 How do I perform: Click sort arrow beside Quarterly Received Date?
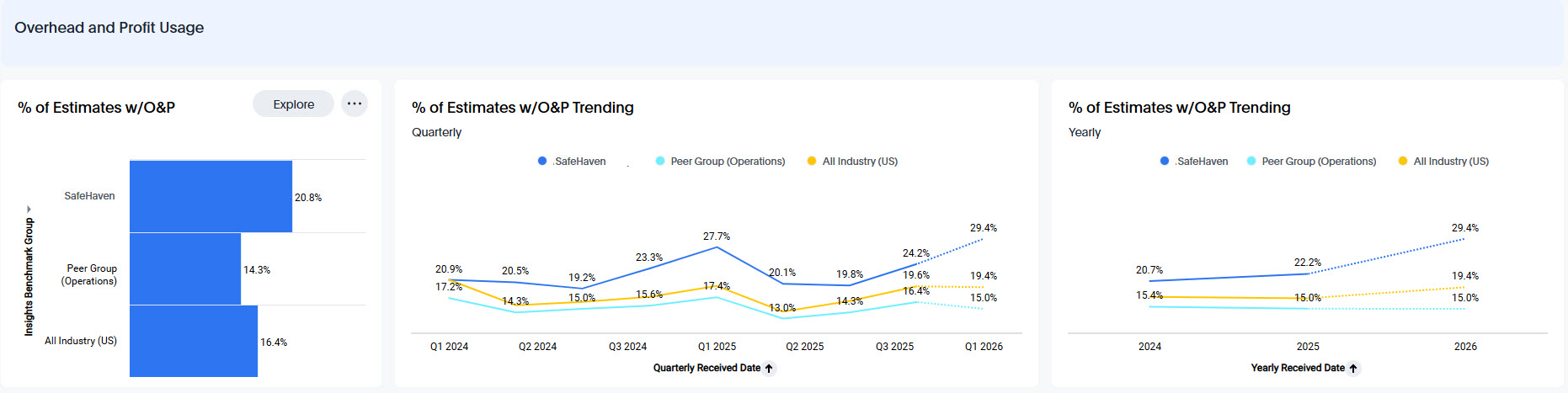point(769,369)
